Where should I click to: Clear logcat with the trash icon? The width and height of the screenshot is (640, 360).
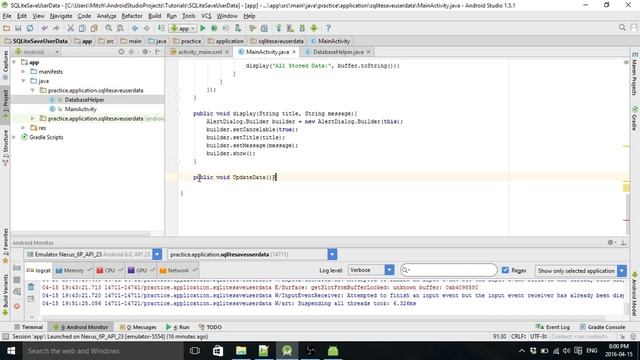pyautogui.click(x=31, y=287)
